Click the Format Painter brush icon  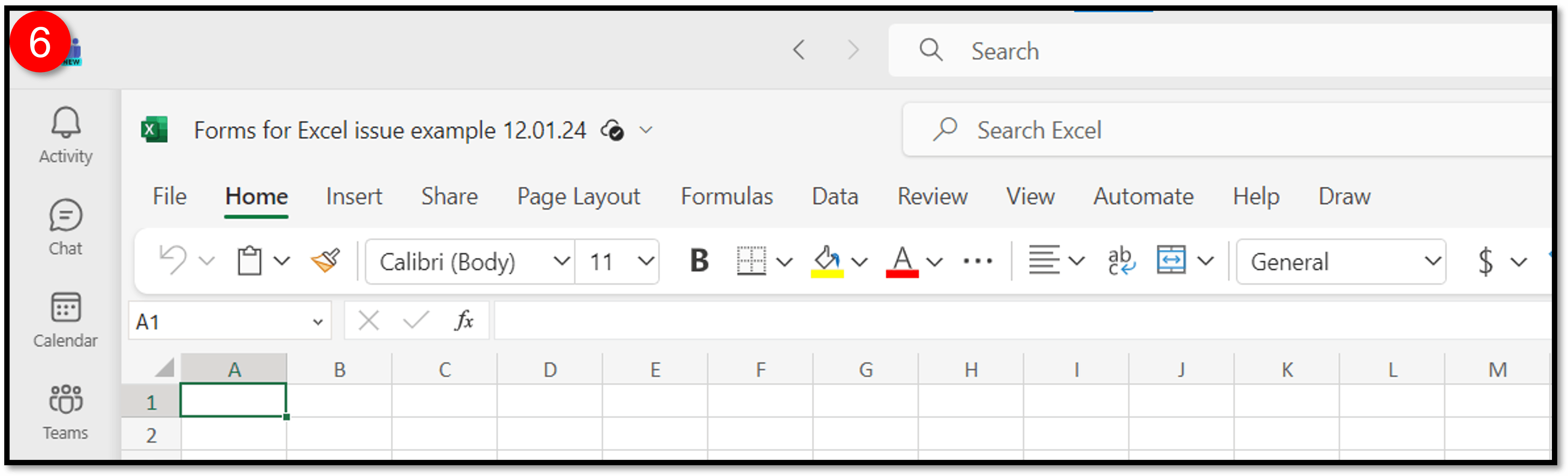[x=326, y=261]
